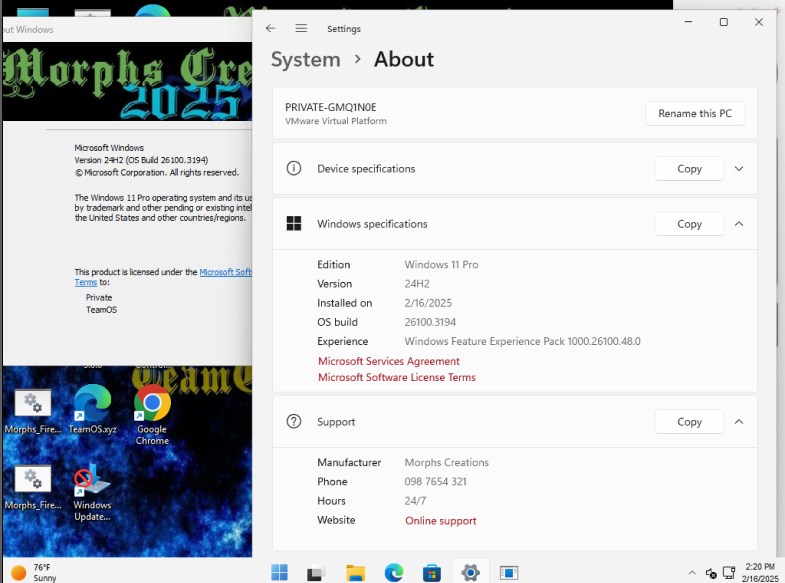Click the Settings gear on the taskbar
This screenshot has height=583, width=785.
pyautogui.click(x=471, y=572)
